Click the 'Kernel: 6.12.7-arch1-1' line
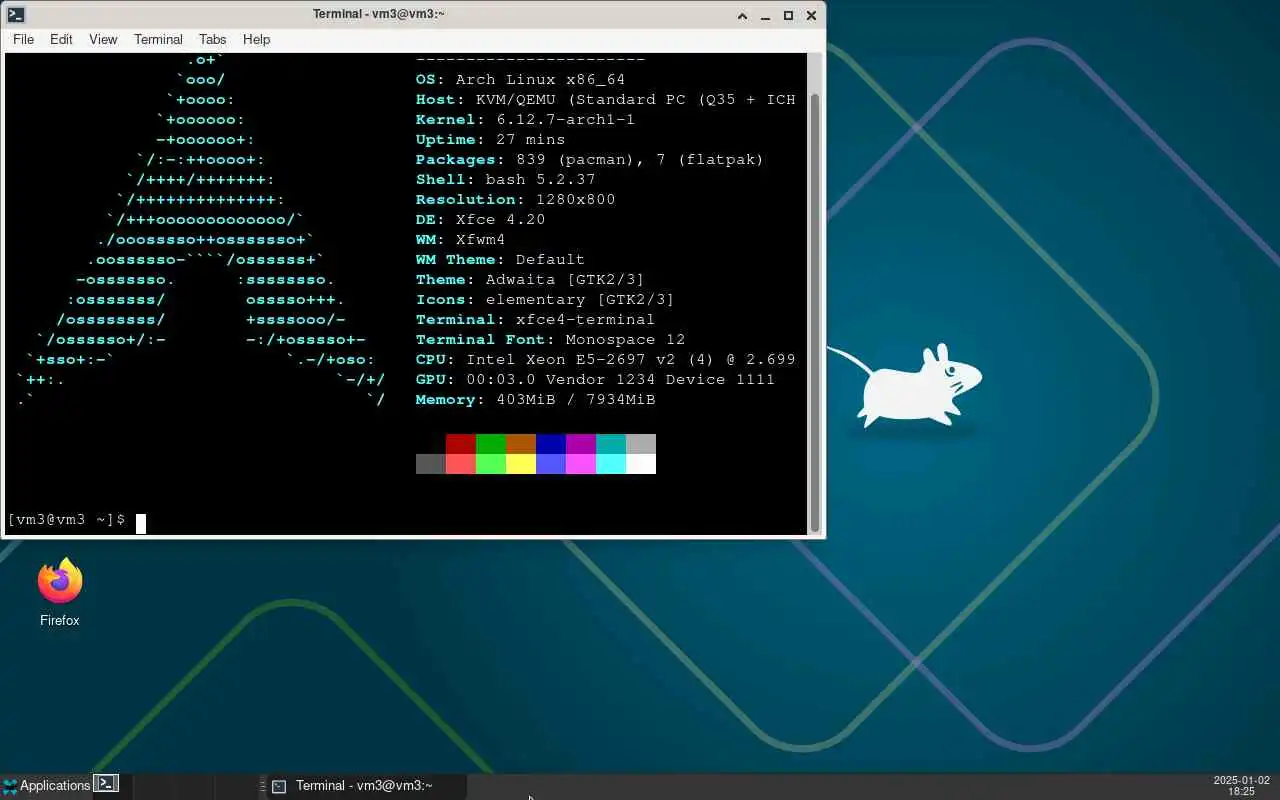 point(526,120)
